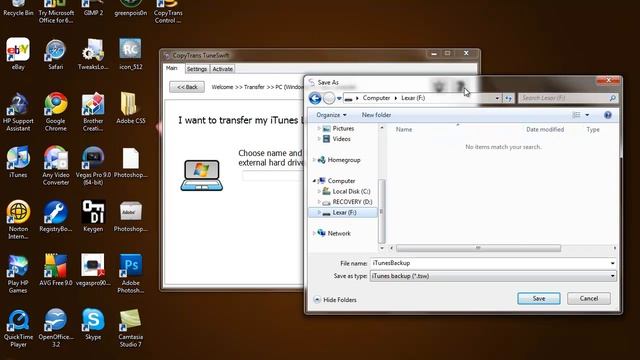Click the Welcome >> Transfer breadcrumb in CopyTrans
Screen dimensions: 640x360
click(x=238, y=87)
